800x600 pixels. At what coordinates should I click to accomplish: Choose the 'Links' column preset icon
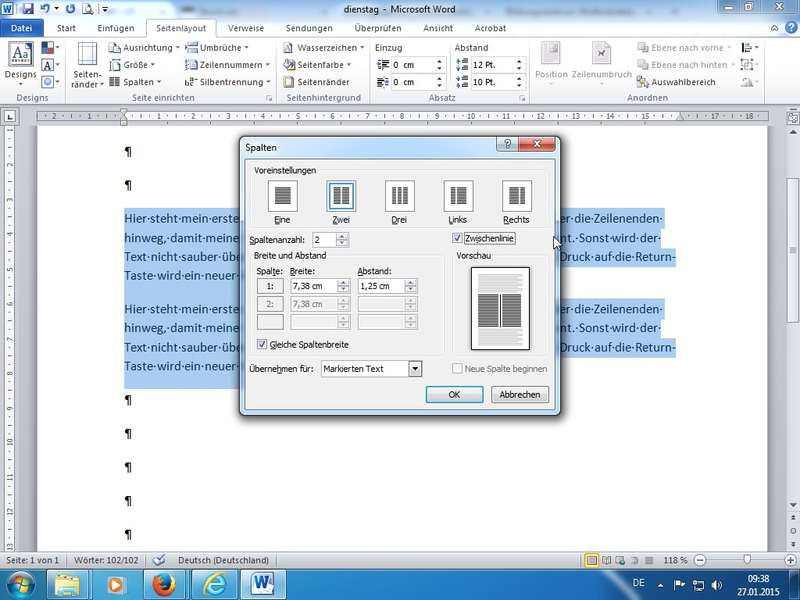[x=458, y=196]
